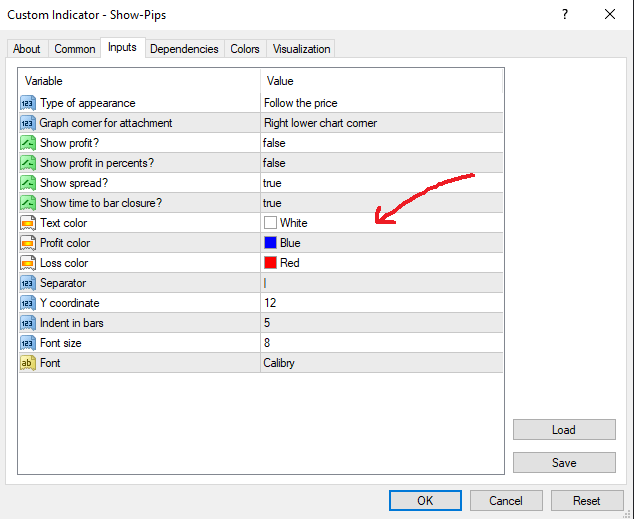634x519 pixels.
Task: Click the help question mark button
Action: (x=565, y=15)
